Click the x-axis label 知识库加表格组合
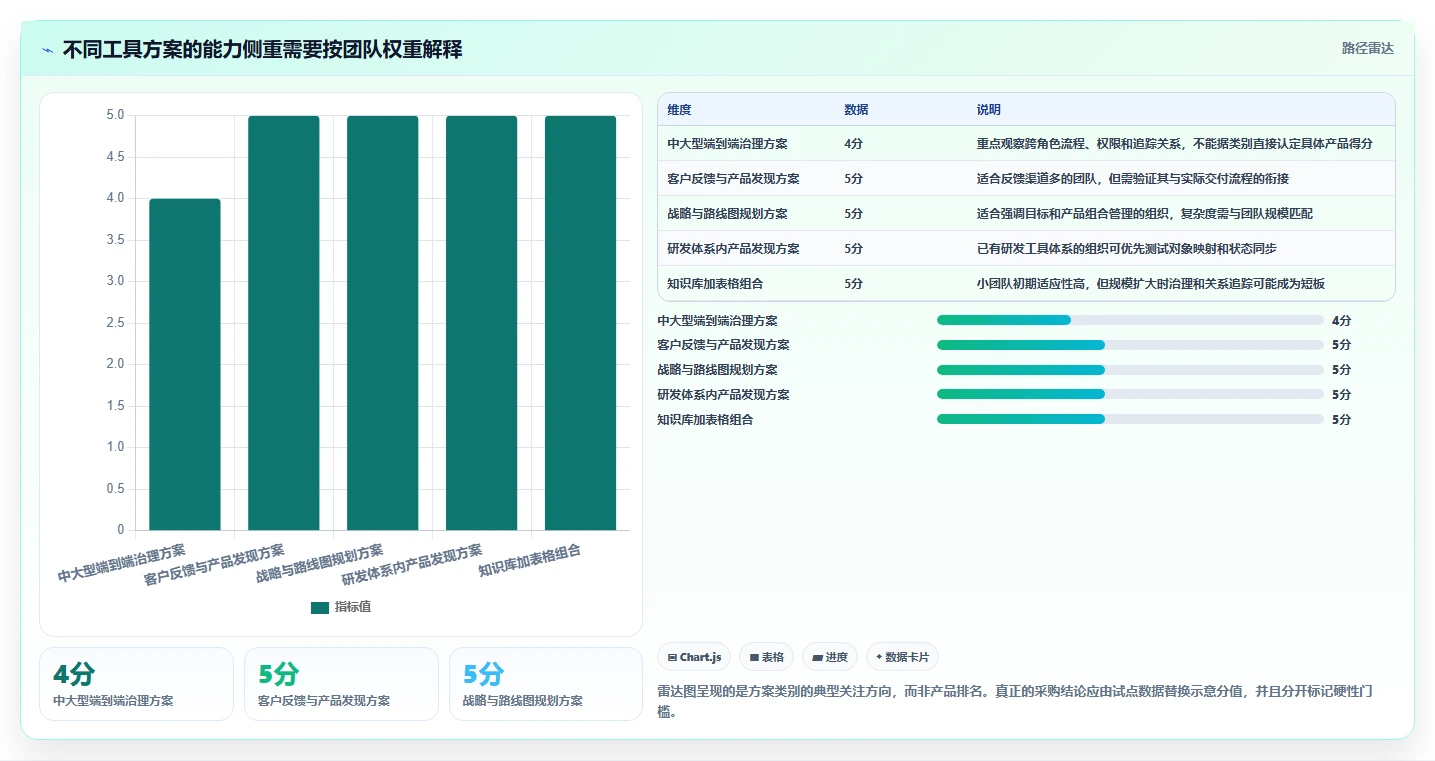The height and width of the screenshot is (761, 1435). coord(530,561)
